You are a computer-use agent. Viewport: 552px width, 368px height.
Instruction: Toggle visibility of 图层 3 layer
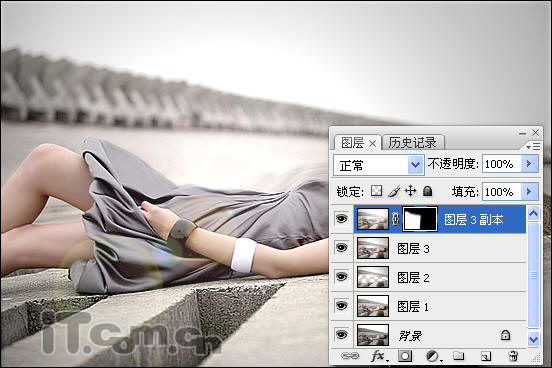pyautogui.click(x=341, y=248)
